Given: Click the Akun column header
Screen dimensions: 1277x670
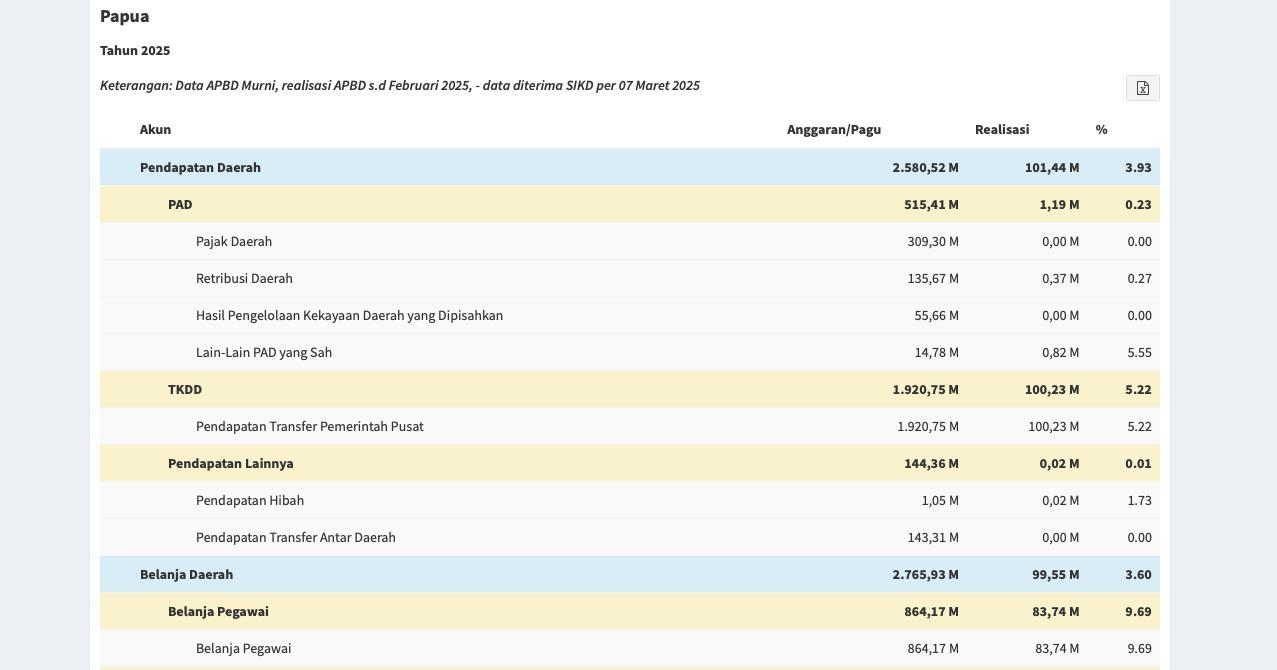Looking at the screenshot, I should click(x=155, y=129).
